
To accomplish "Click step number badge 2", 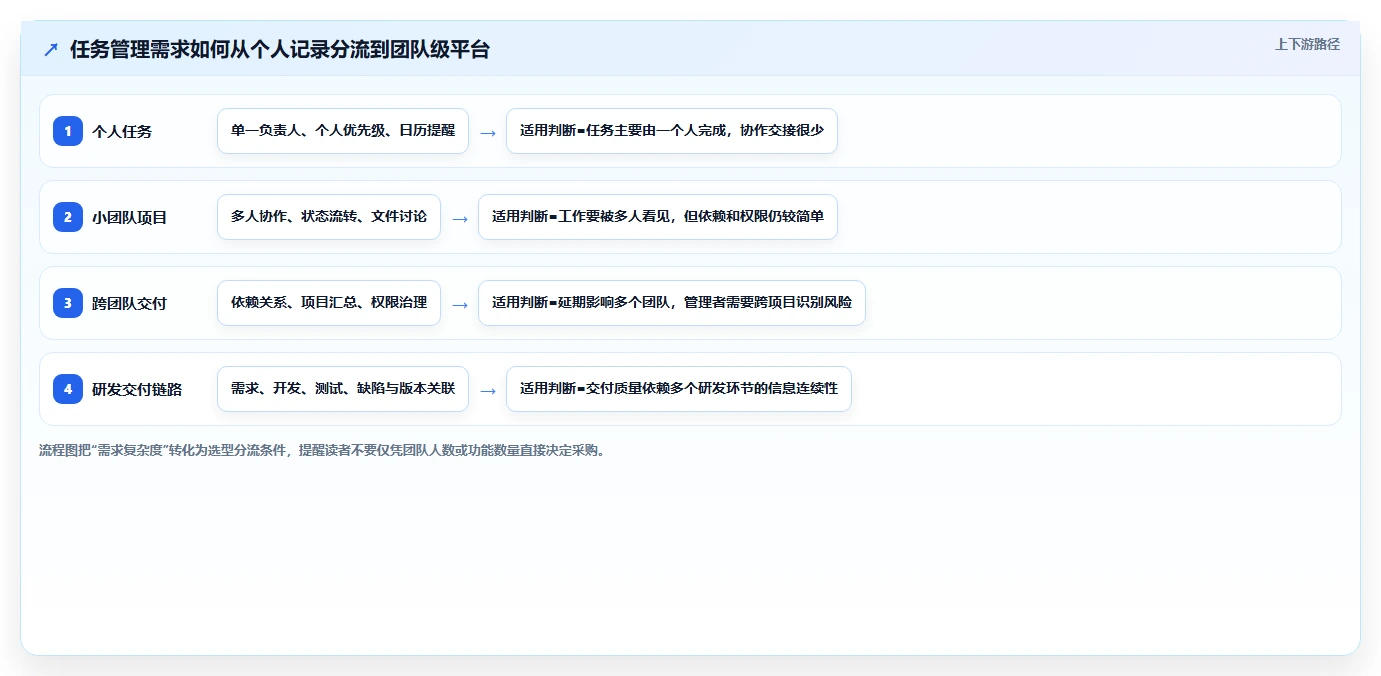I will pos(68,217).
